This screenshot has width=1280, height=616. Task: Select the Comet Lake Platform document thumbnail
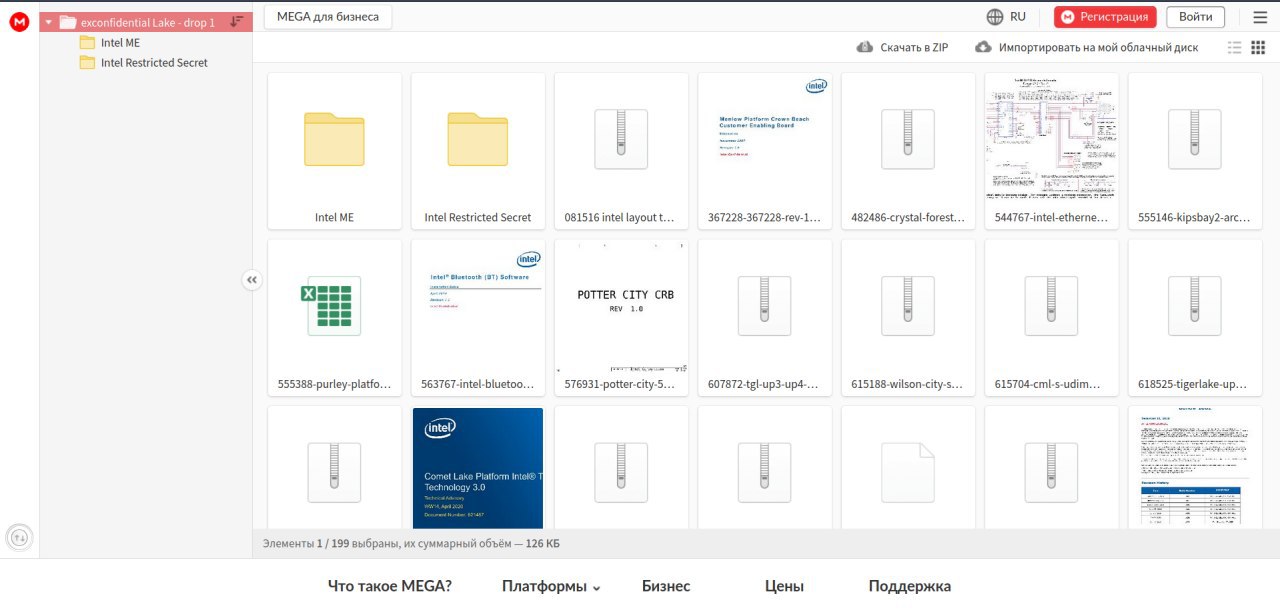[x=478, y=468]
